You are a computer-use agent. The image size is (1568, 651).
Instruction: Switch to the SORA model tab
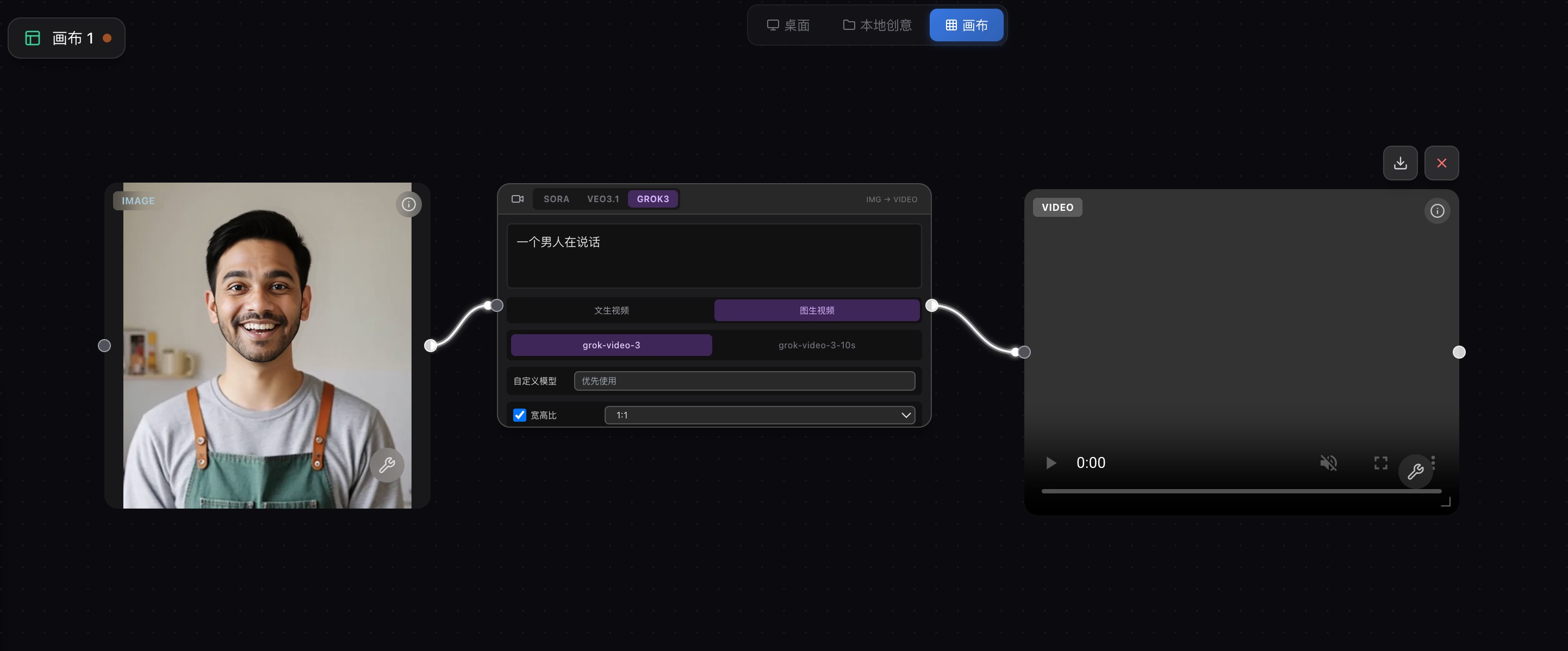[x=556, y=199]
